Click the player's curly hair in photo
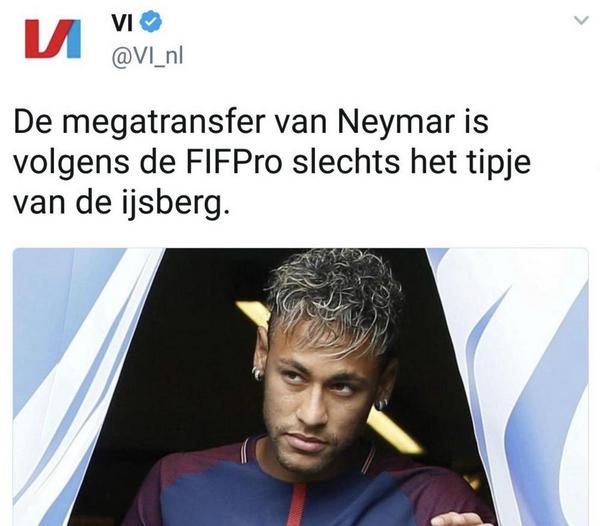600x526 pixels. (x=335, y=296)
